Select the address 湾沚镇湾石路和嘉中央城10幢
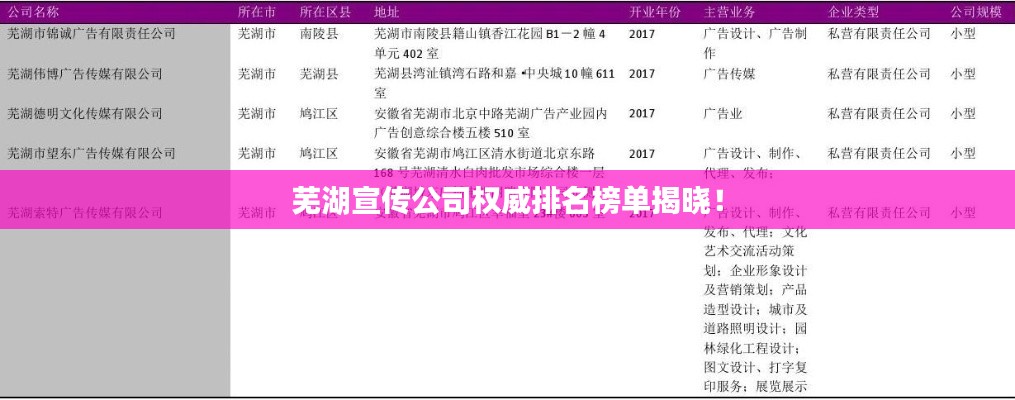This screenshot has width=1015, height=400. click(x=495, y=83)
